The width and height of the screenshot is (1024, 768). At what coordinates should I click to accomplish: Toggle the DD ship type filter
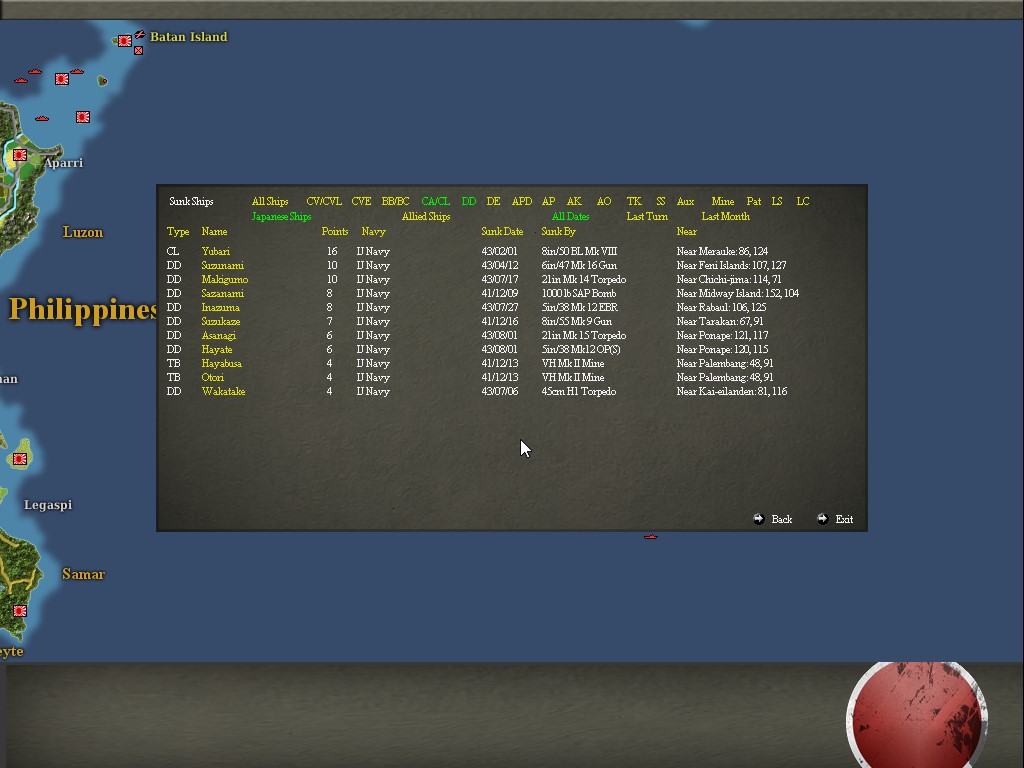[469, 201]
